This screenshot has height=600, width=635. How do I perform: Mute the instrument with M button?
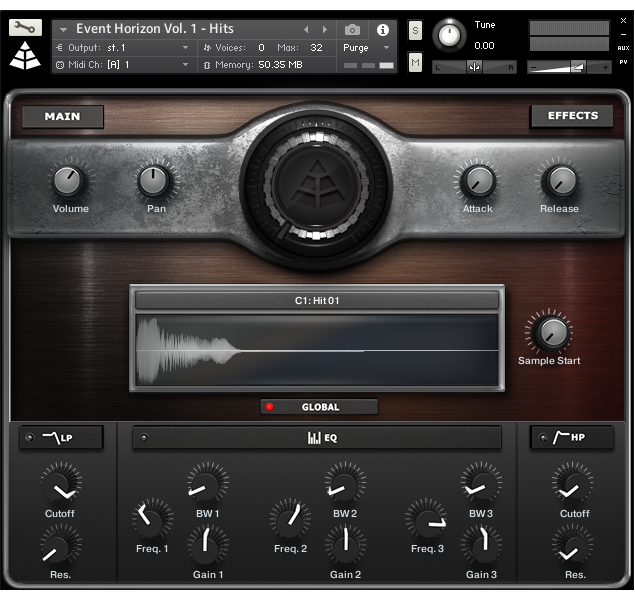[415, 62]
